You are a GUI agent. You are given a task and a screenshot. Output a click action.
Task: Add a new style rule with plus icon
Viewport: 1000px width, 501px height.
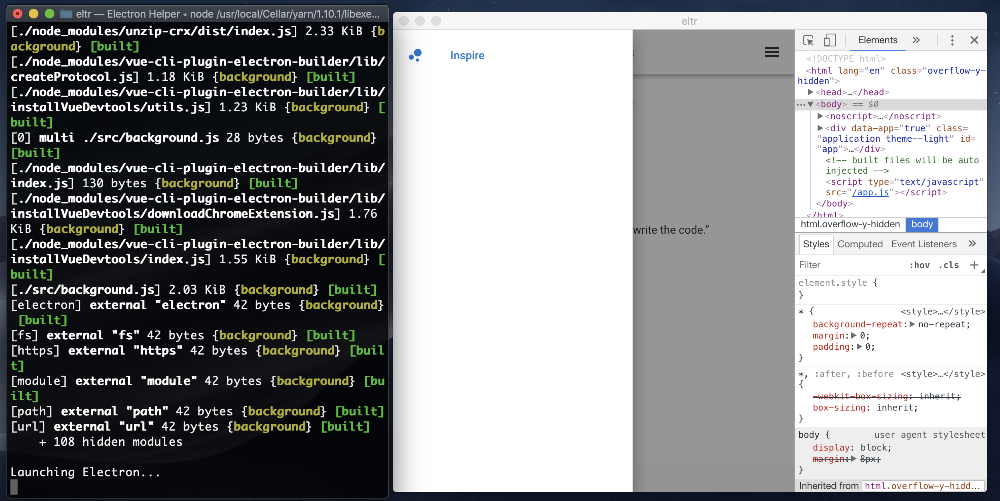click(974, 265)
